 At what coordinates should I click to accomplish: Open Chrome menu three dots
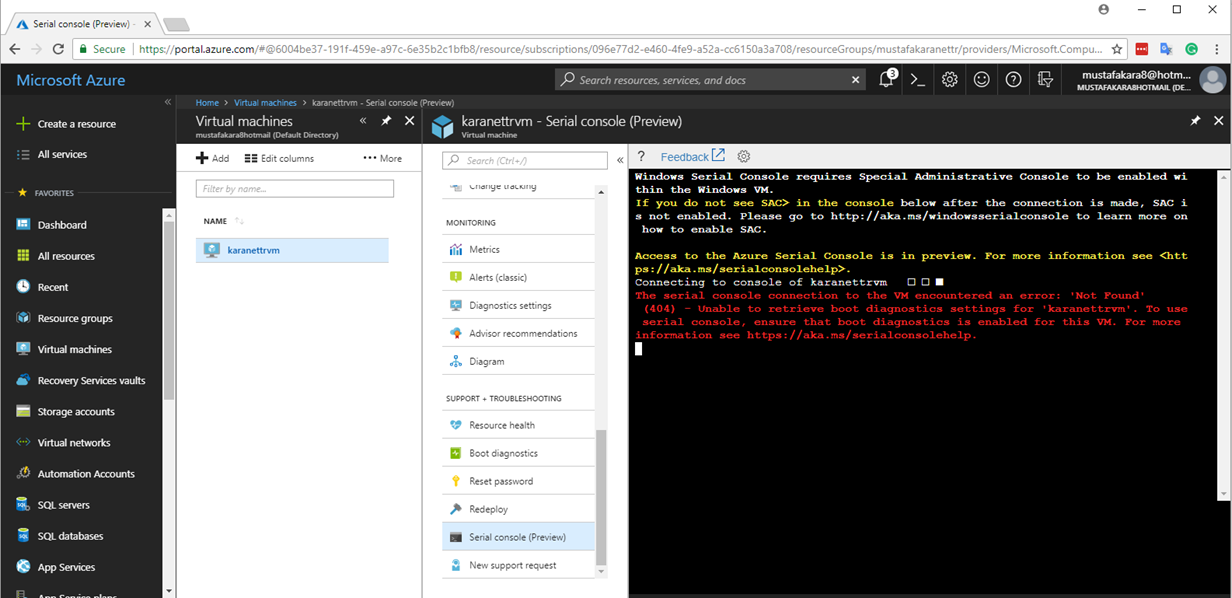click(1217, 48)
